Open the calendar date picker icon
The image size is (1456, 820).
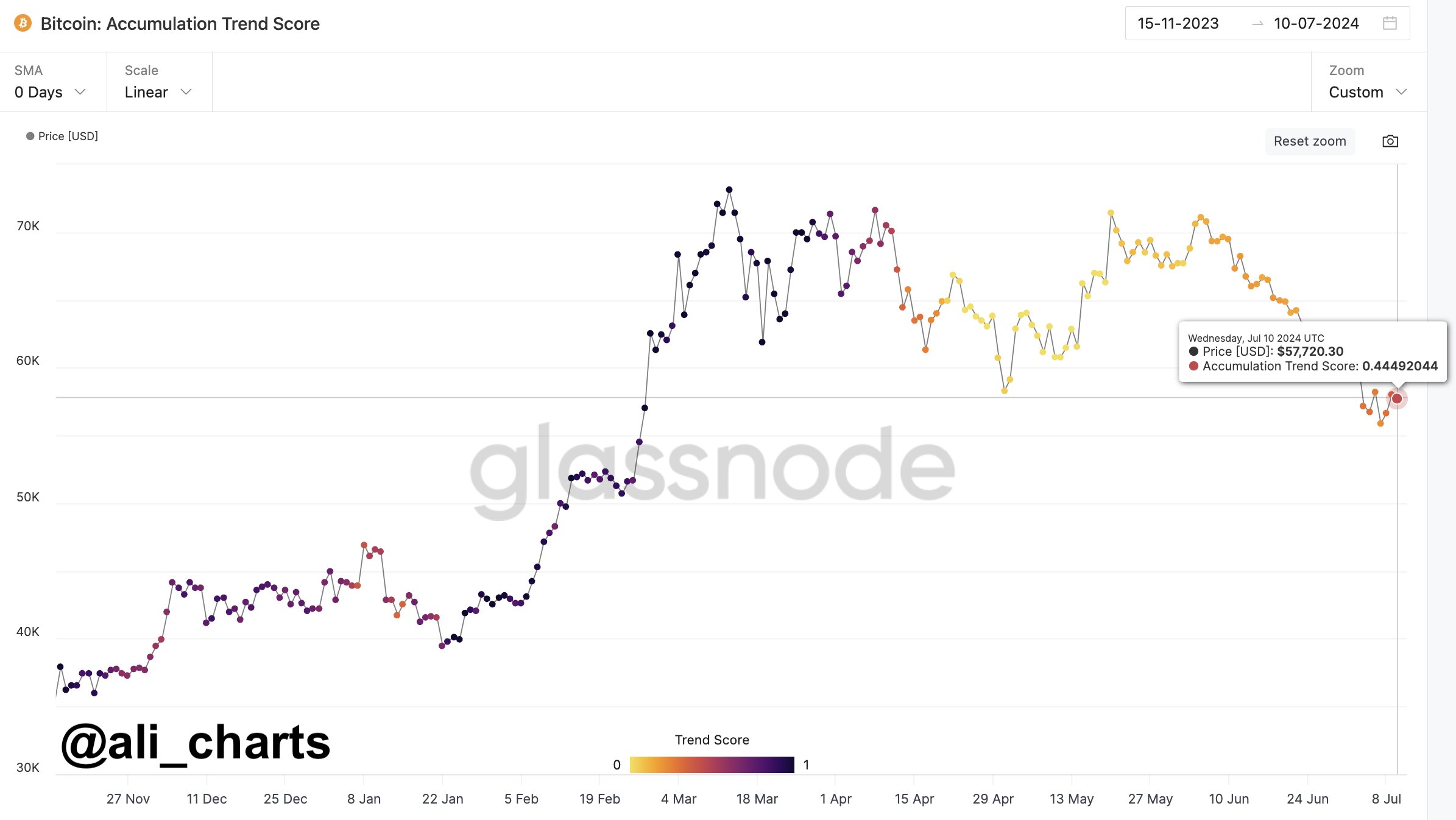tap(1390, 23)
